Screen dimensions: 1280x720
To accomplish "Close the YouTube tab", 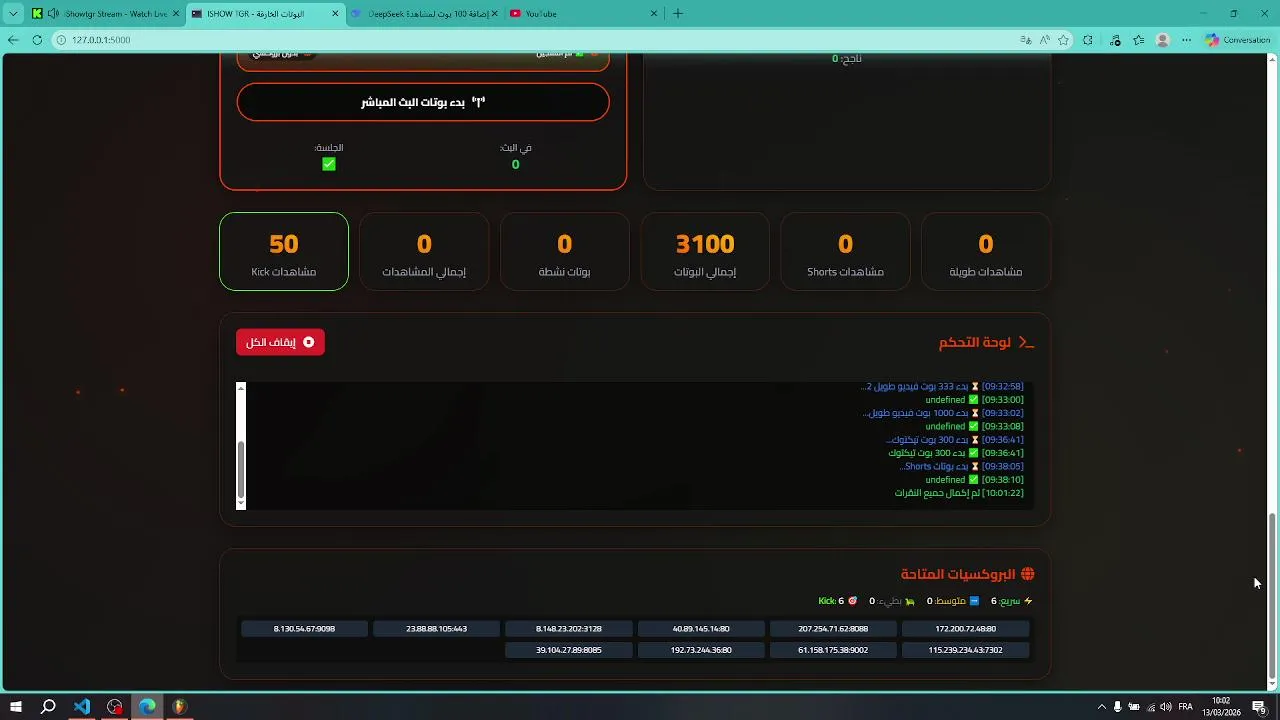I will pyautogui.click(x=654, y=14).
